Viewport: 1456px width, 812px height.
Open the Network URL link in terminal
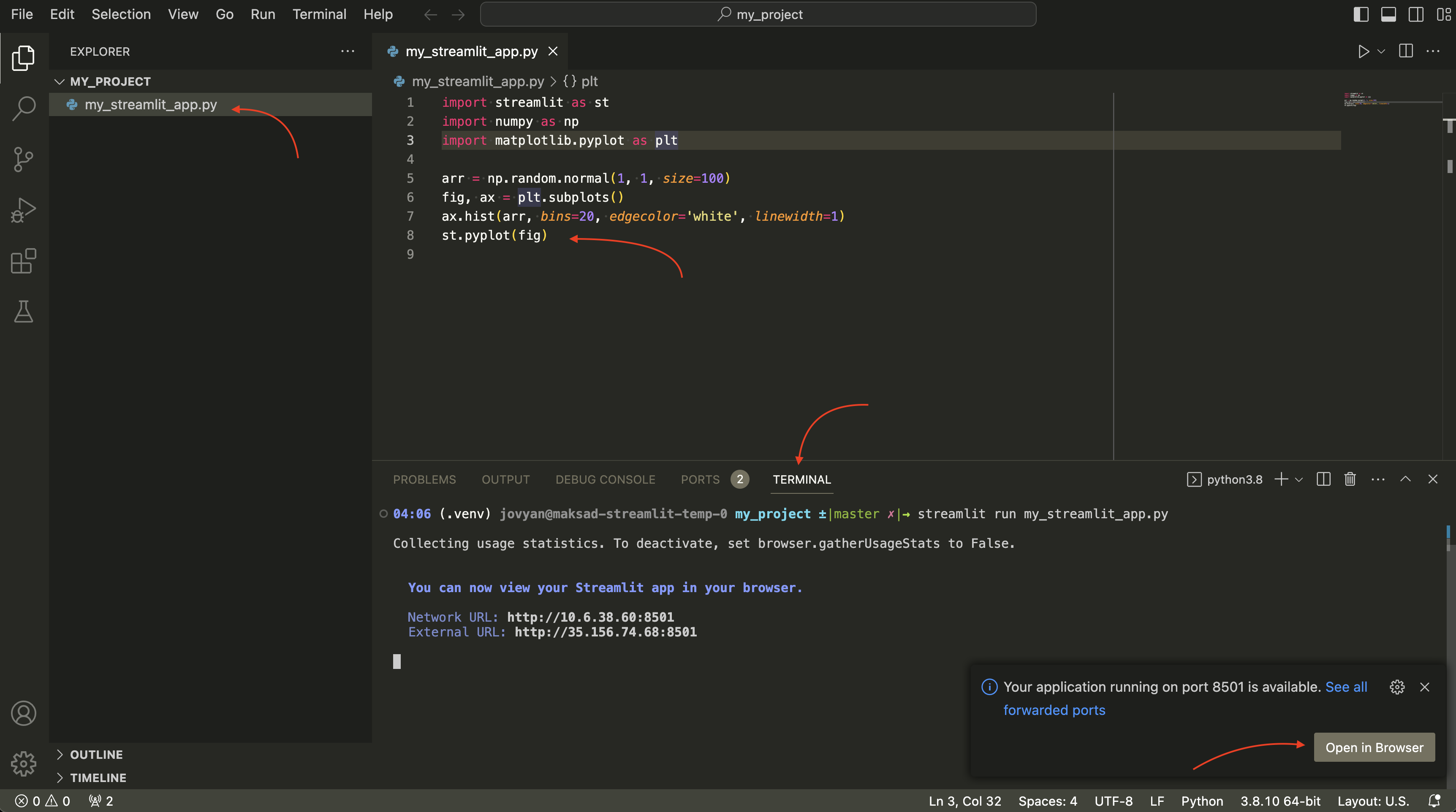point(591,617)
